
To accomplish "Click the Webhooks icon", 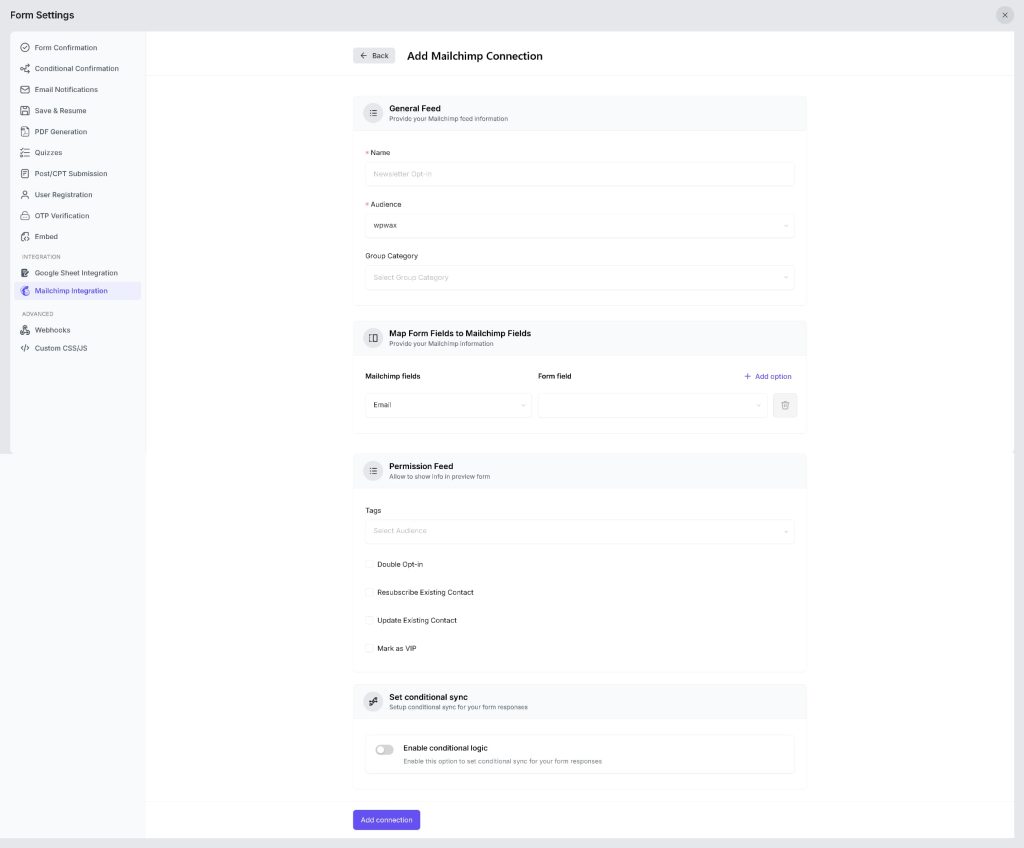I will 25,330.
